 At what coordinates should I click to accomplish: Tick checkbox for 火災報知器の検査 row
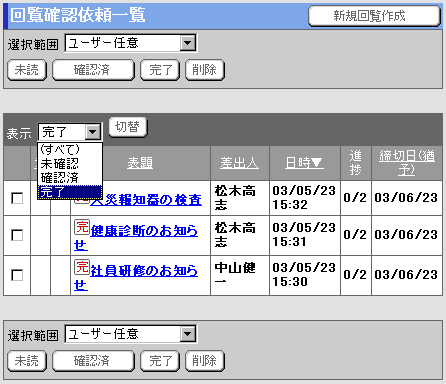click(17, 198)
